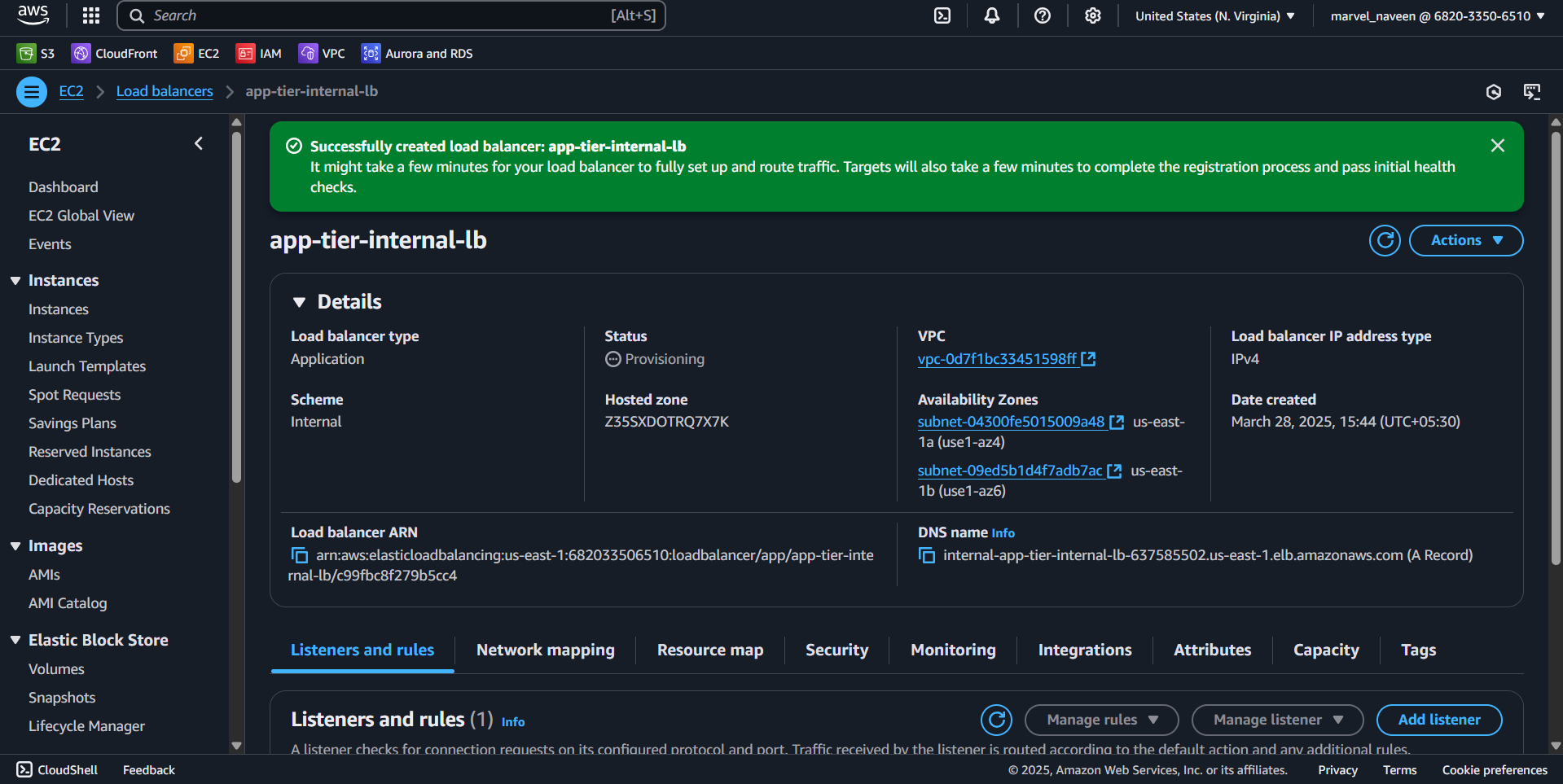Screen dimensions: 1563x784
Task: Open the CloudFront shortcut
Action: point(115,54)
